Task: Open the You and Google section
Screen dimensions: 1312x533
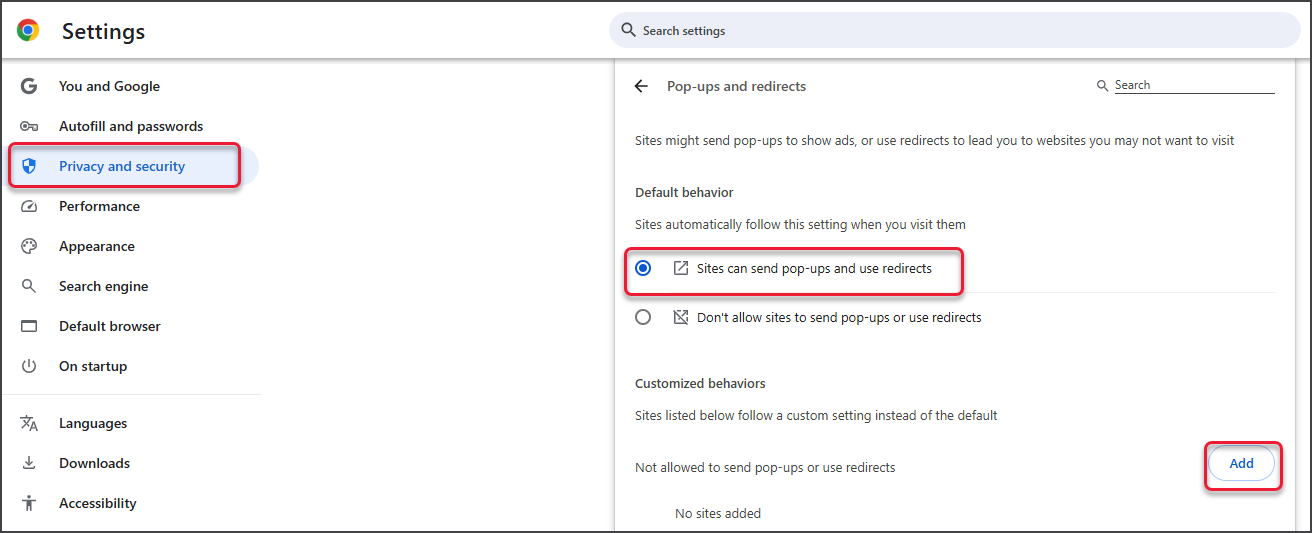Action: (109, 87)
